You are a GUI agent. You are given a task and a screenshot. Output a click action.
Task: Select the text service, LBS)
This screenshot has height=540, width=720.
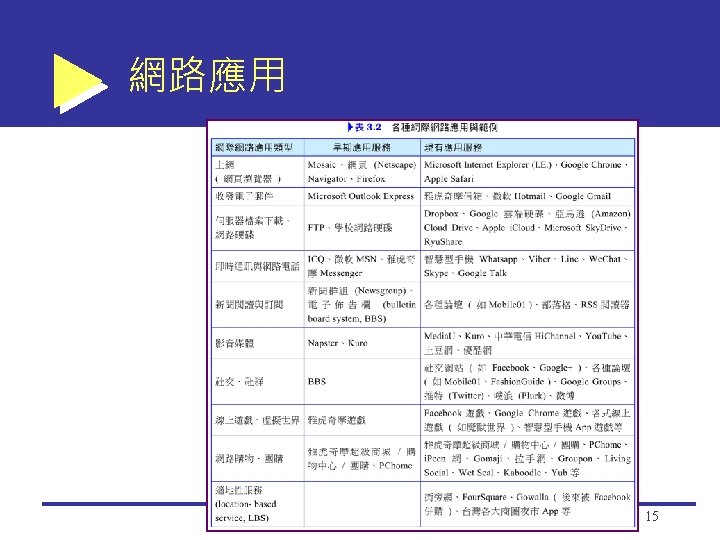coord(242,518)
